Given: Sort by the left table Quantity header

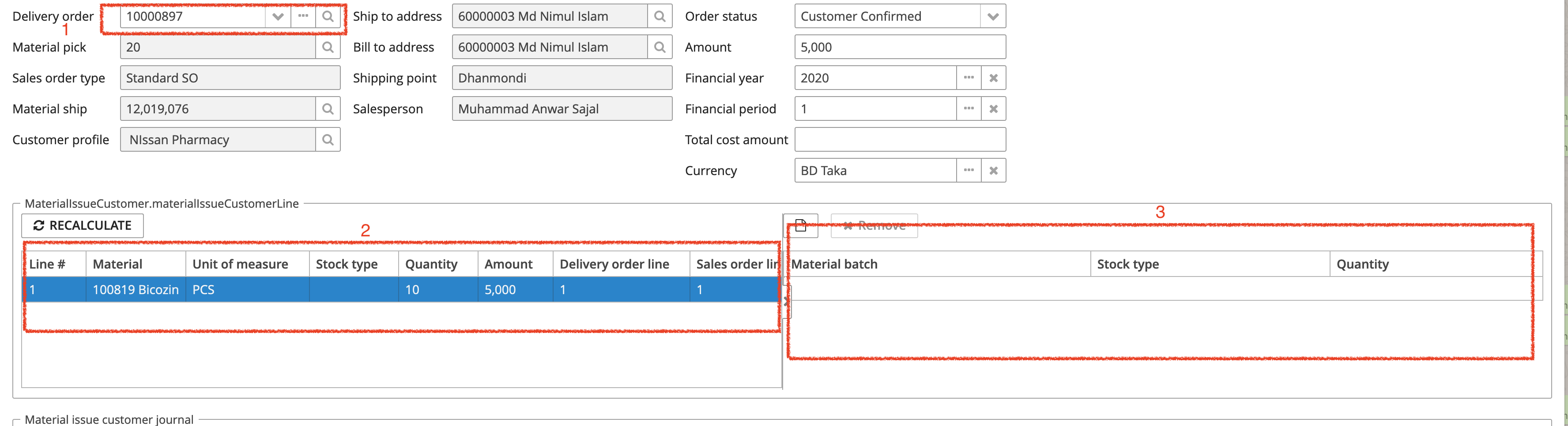Looking at the screenshot, I should tap(438, 264).
